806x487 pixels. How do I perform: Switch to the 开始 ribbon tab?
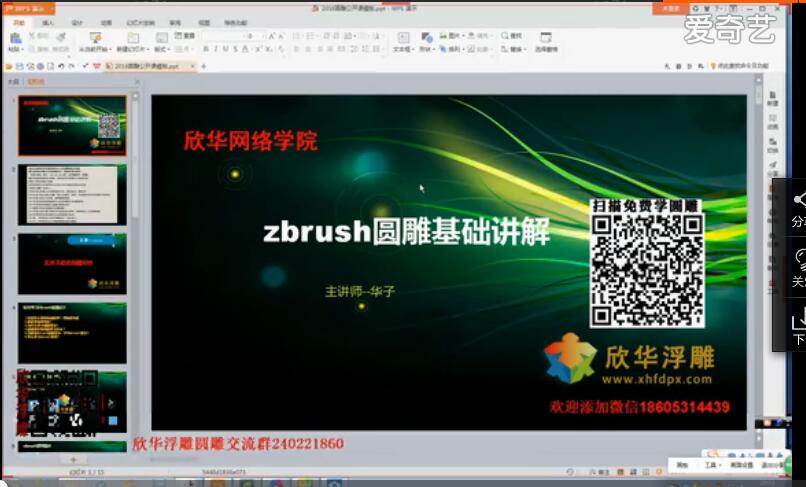[x=19, y=23]
